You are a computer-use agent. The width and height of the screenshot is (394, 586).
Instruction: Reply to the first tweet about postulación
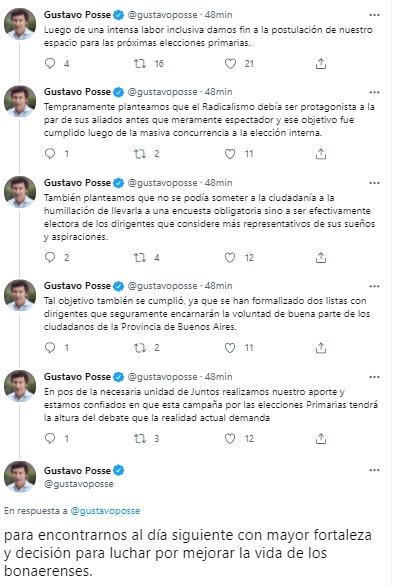(50, 64)
